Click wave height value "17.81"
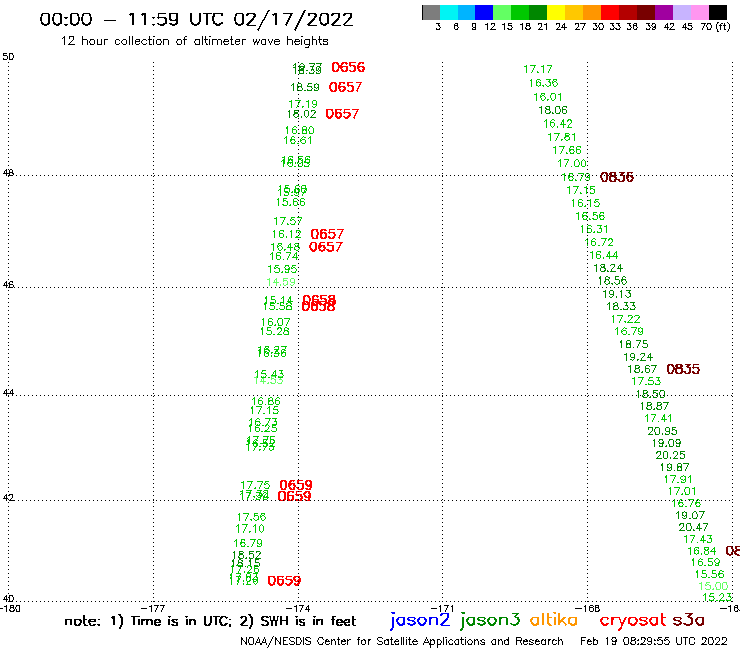740x650 pixels. click(562, 137)
